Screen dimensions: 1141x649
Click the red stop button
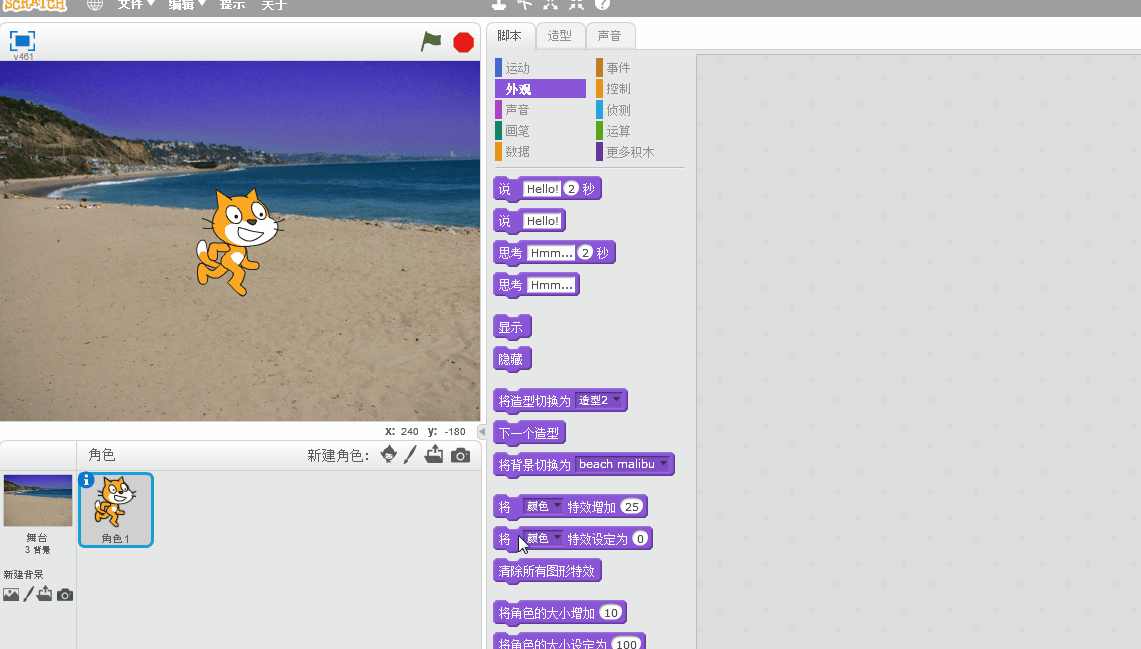point(464,42)
